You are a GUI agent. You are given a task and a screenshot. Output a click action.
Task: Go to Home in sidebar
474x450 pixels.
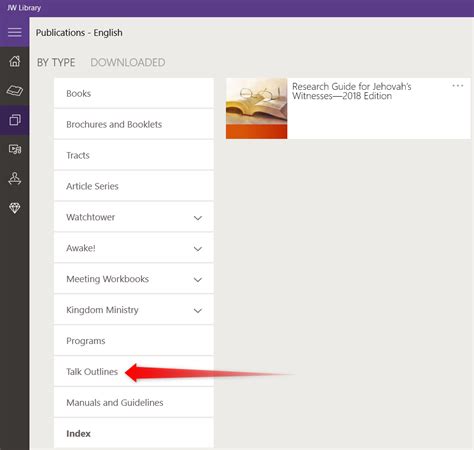click(15, 61)
